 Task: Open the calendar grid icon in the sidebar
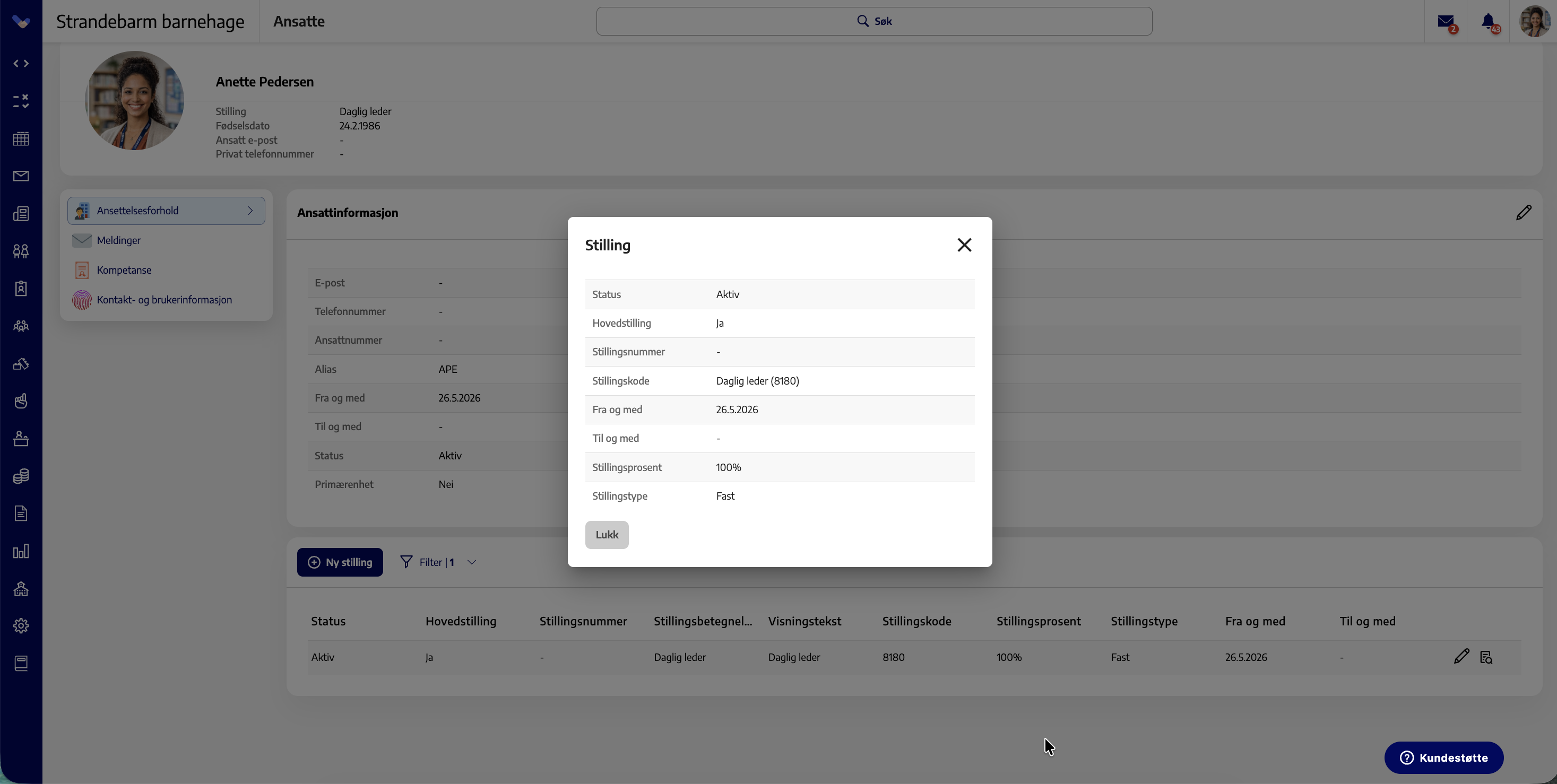tap(21, 138)
